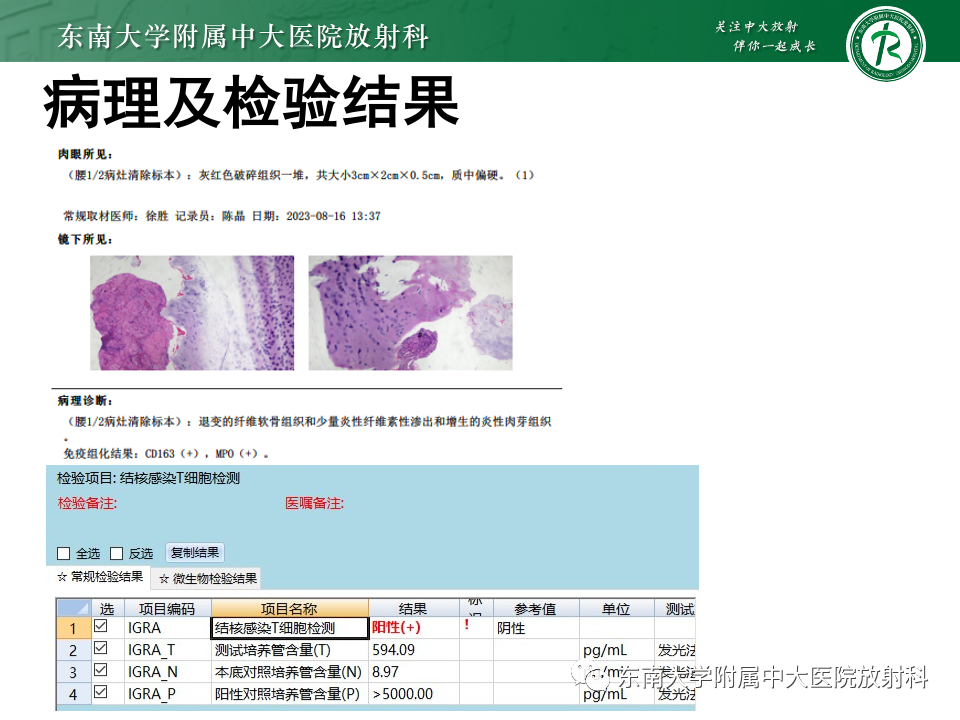Image resolution: width=960 pixels, height=720 pixels.
Task: Select row number 3 header
Action: point(73,672)
